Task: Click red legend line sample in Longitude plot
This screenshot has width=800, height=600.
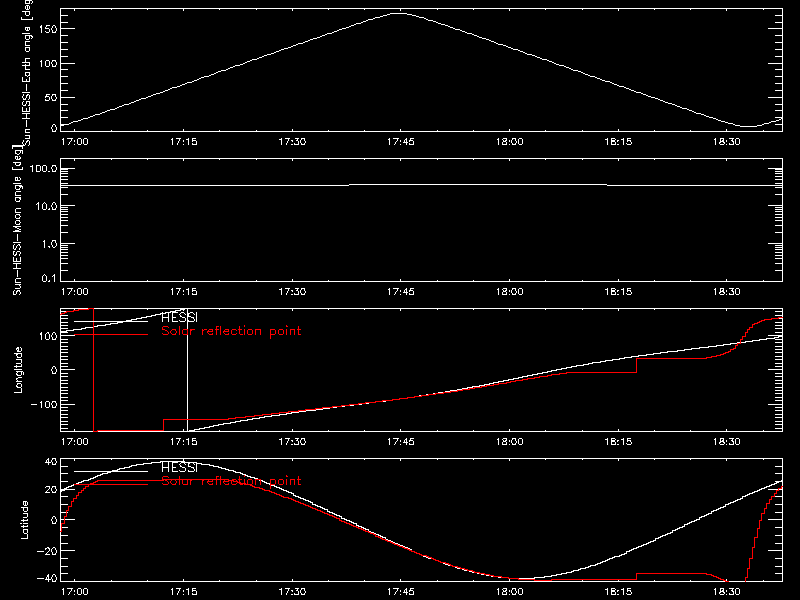Action: pyautogui.click(x=111, y=335)
